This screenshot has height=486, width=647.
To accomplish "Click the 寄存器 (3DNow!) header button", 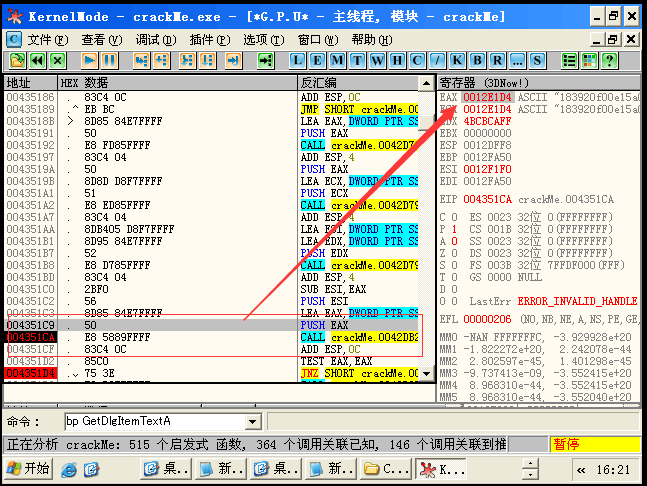I will [x=538, y=83].
